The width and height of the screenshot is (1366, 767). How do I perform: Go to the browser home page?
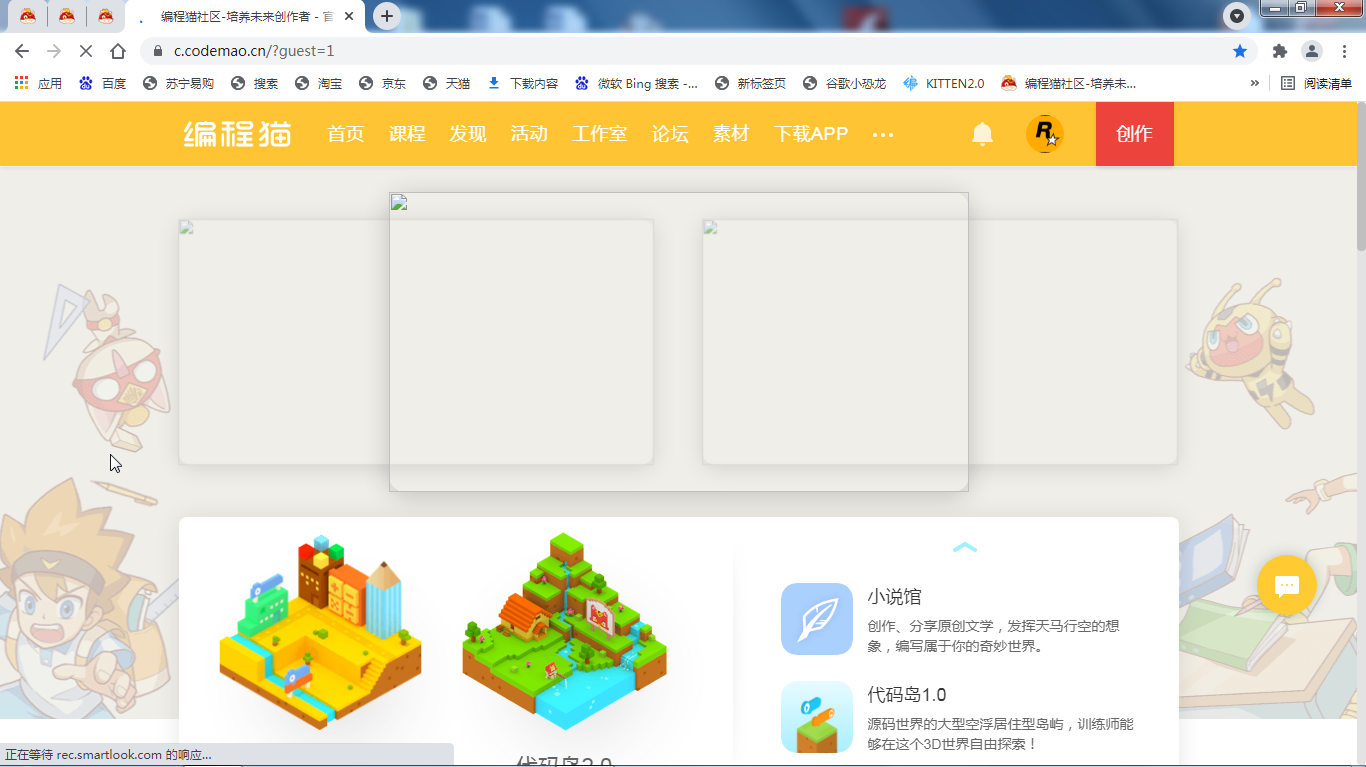pyautogui.click(x=118, y=51)
